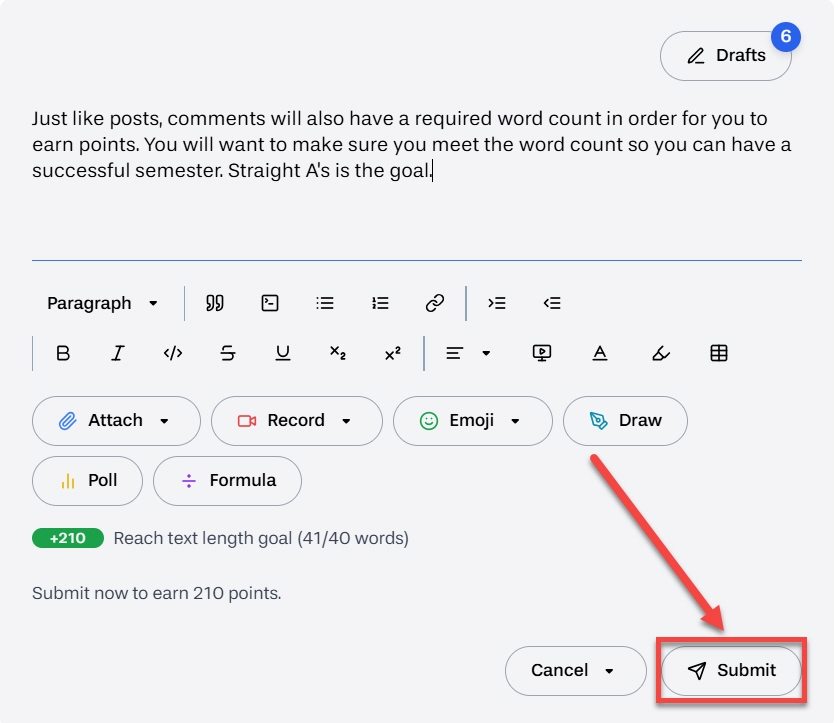Viewport: 838px width, 723px height.
Task: Click the paperclip icon on Attach
Action: click(67, 421)
